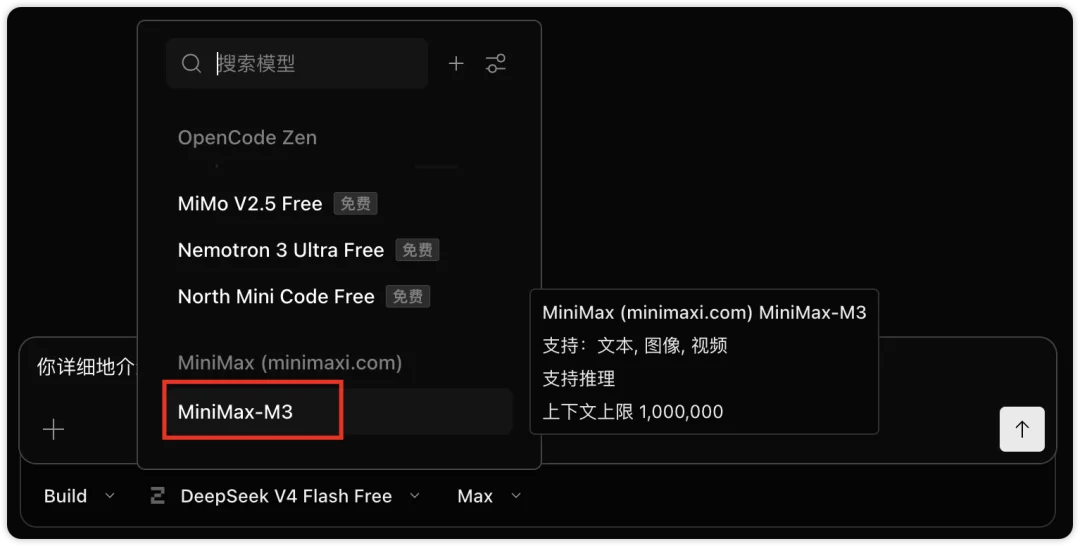
Task: Expand the Build mode dropdown
Action: click(x=79, y=496)
